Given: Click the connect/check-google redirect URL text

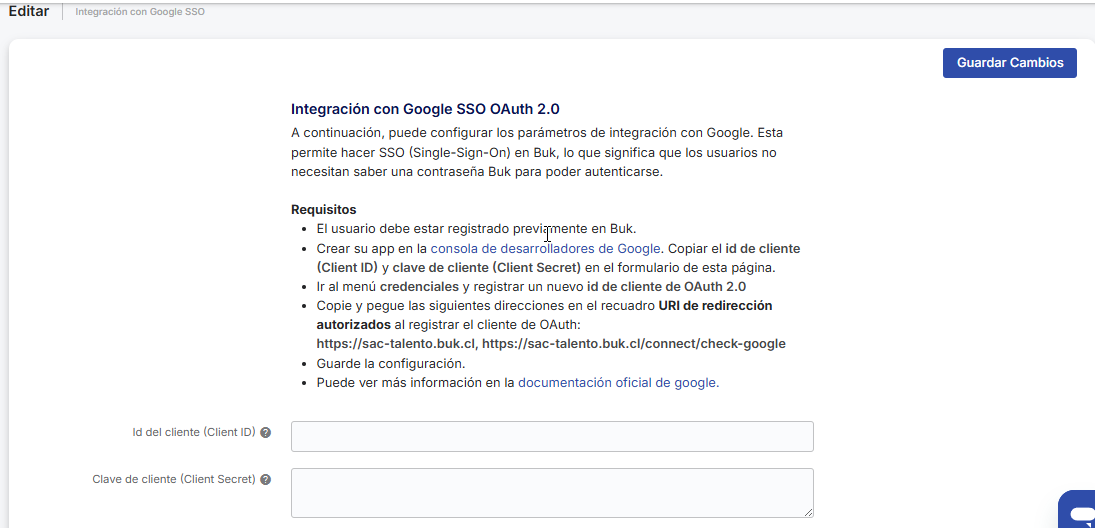Looking at the screenshot, I should [x=634, y=344].
